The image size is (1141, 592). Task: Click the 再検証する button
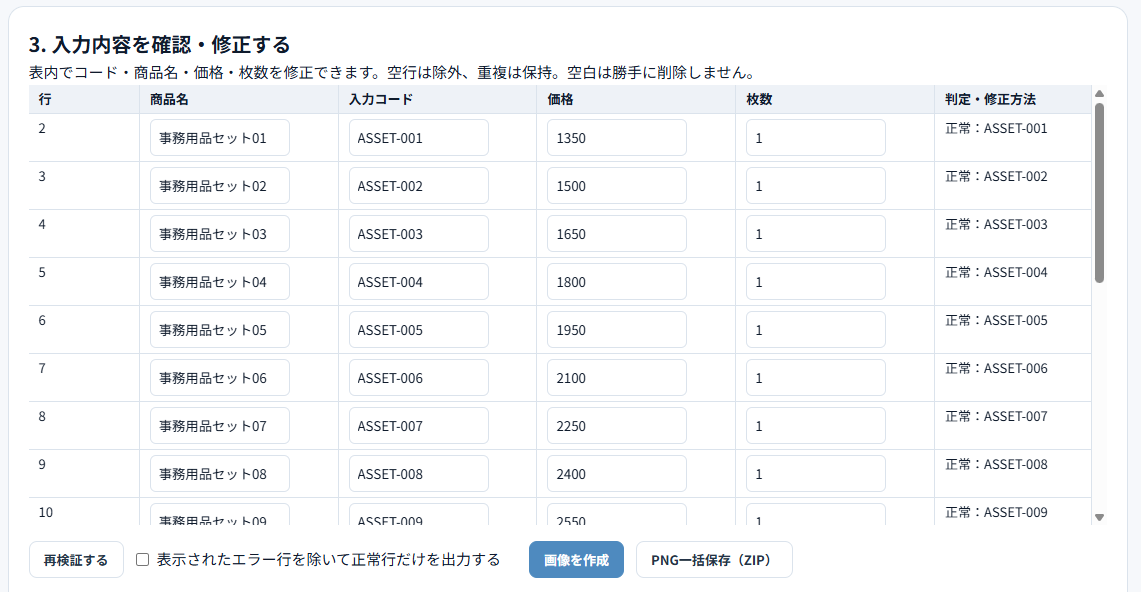click(x=76, y=559)
